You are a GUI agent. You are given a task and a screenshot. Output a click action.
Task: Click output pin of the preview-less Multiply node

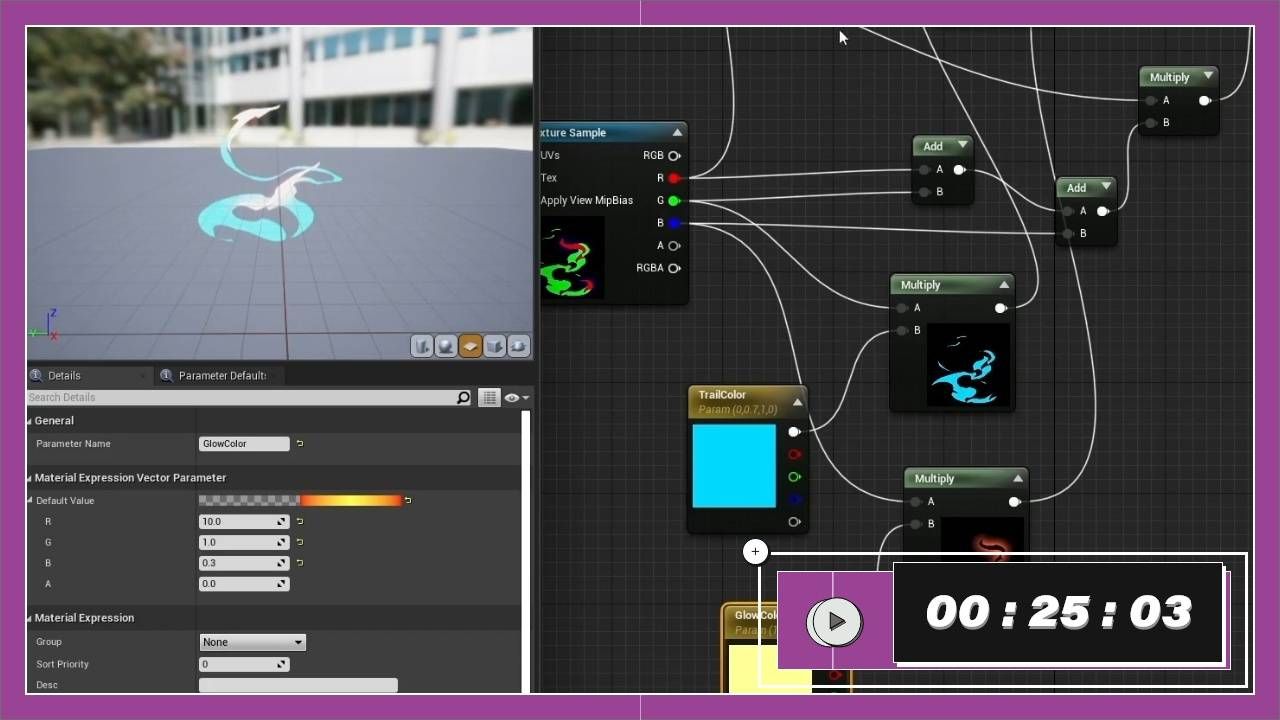click(x=1205, y=100)
